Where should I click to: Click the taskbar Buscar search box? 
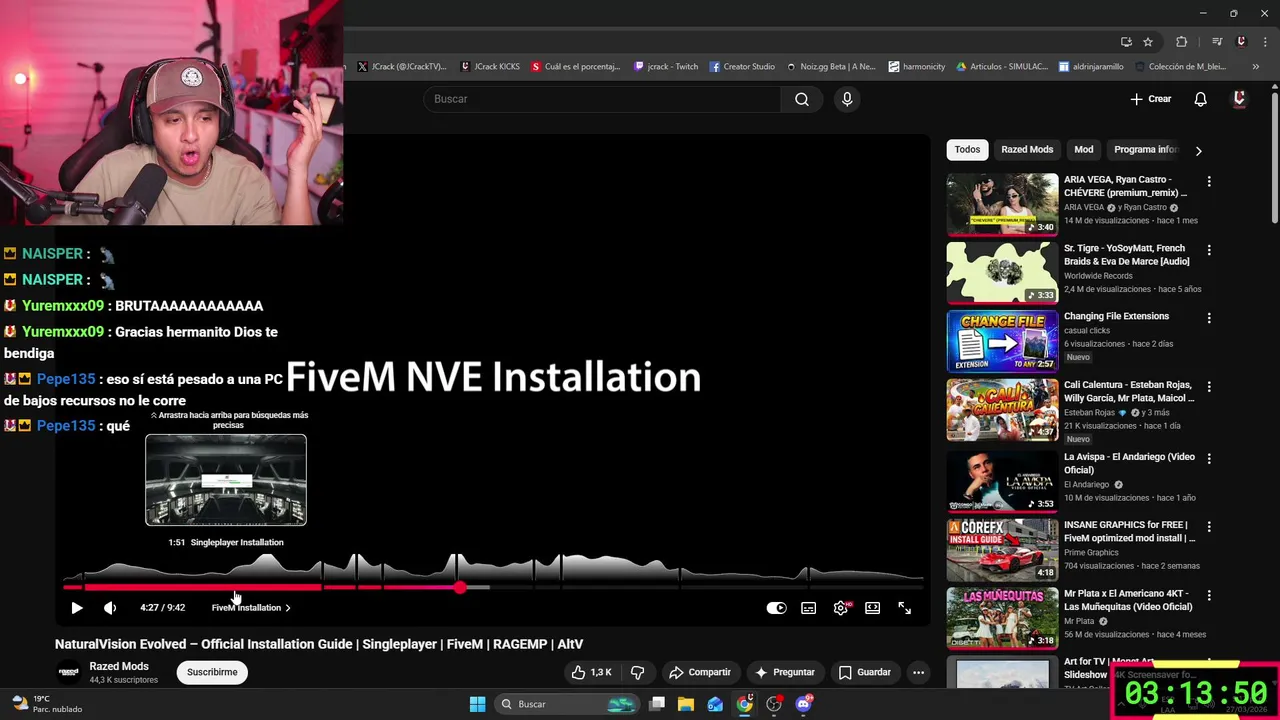[x=568, y=704]
